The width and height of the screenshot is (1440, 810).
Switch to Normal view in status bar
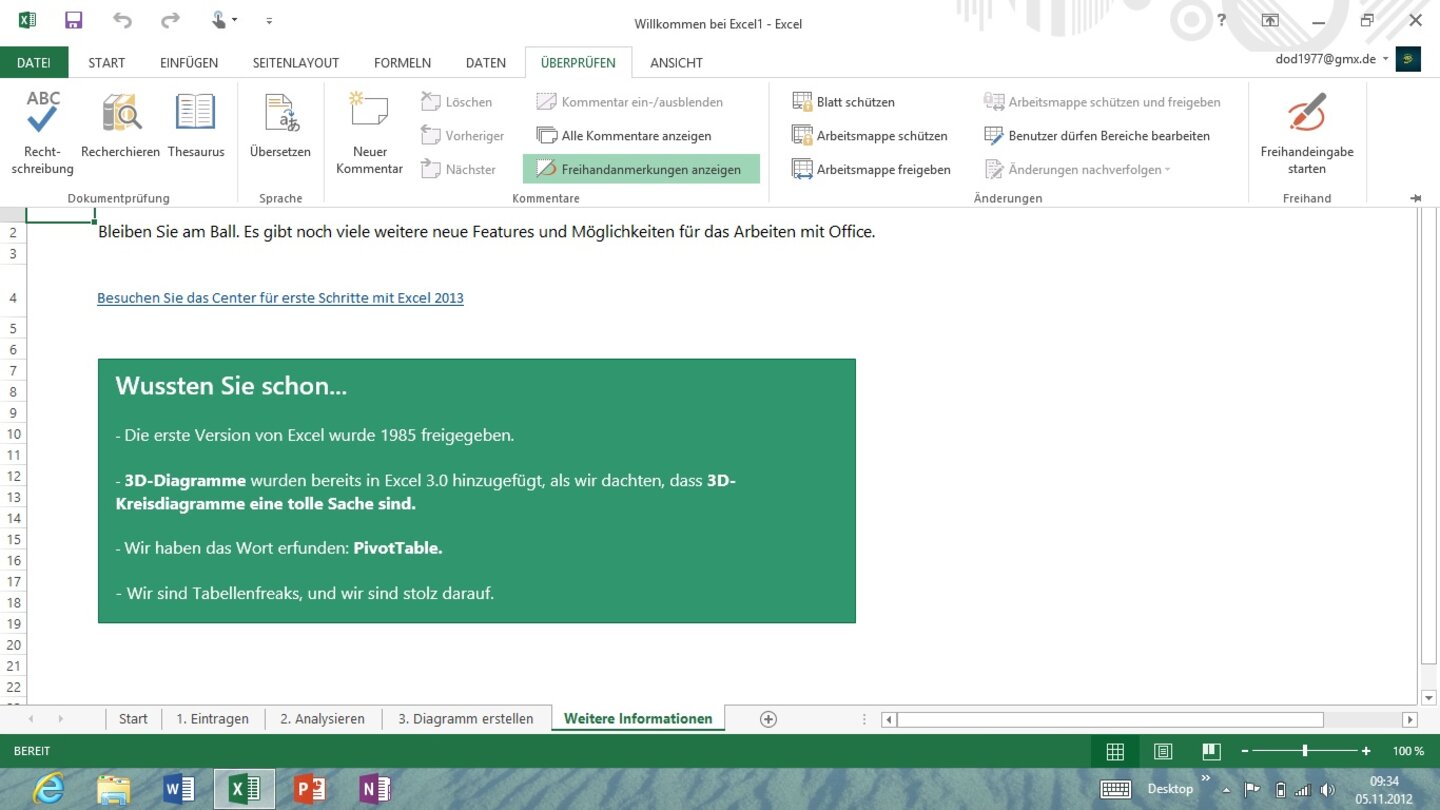(x=1115, y=751)
